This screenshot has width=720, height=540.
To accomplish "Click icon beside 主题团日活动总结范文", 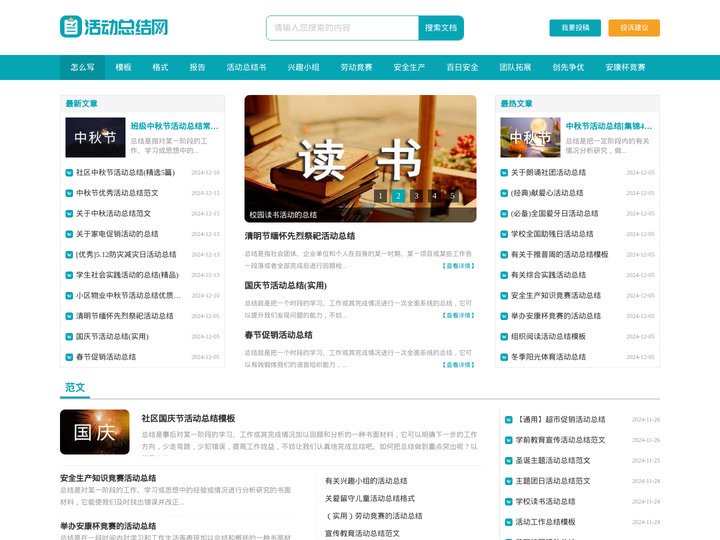I will (x=509, y=481).
